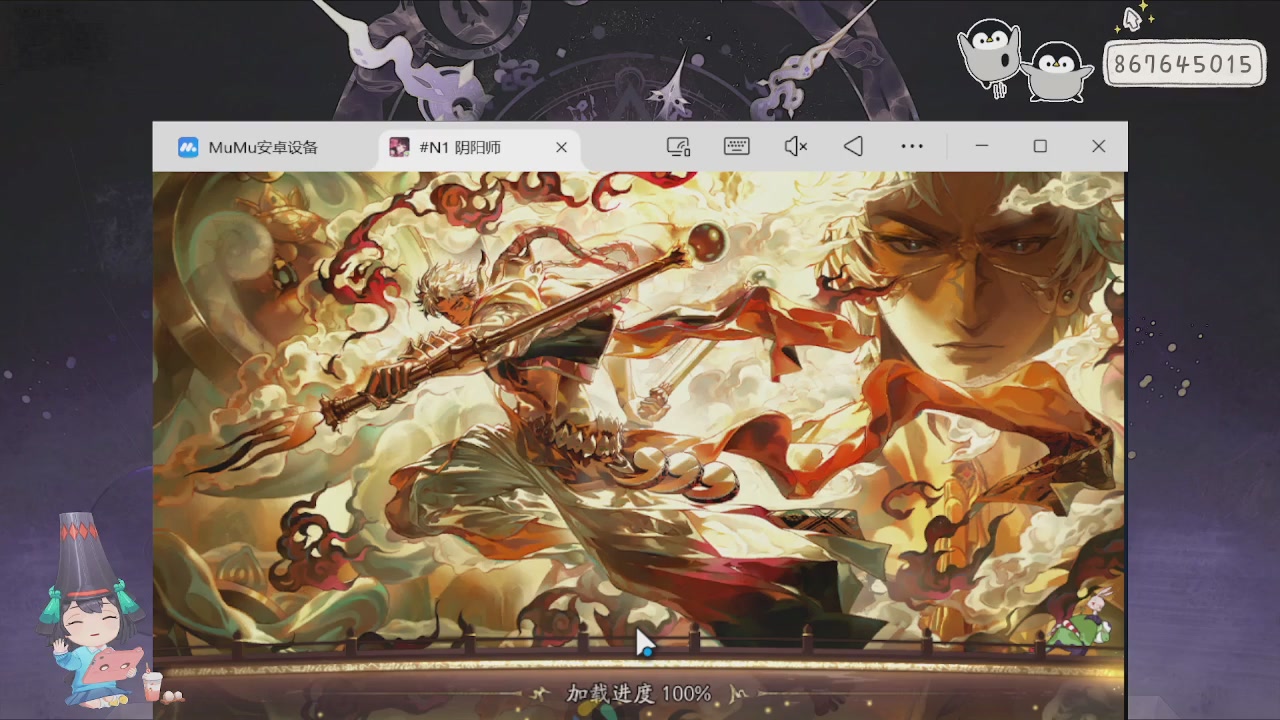Maximize the MuMu emulator window
The width and height of the screenshot is (1280, 720).
[x=1040, y=146]
